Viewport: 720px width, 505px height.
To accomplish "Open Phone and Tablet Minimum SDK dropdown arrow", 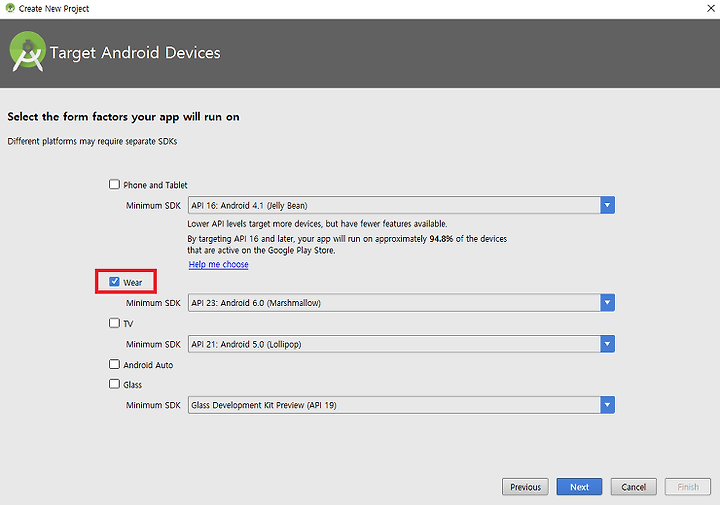I will (x=607, y=205).
